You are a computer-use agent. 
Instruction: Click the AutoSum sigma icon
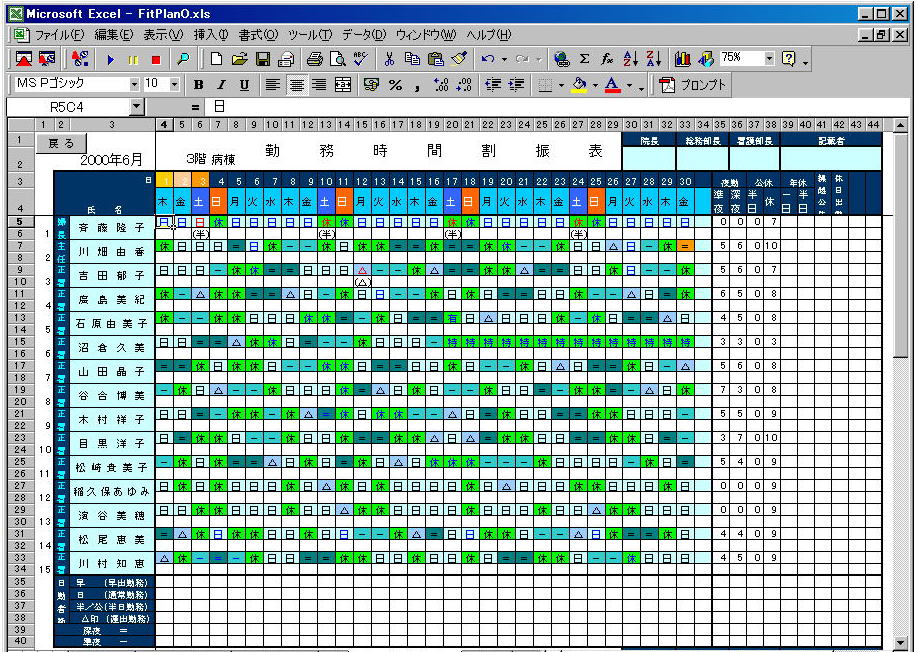click(x=584, y=60)
